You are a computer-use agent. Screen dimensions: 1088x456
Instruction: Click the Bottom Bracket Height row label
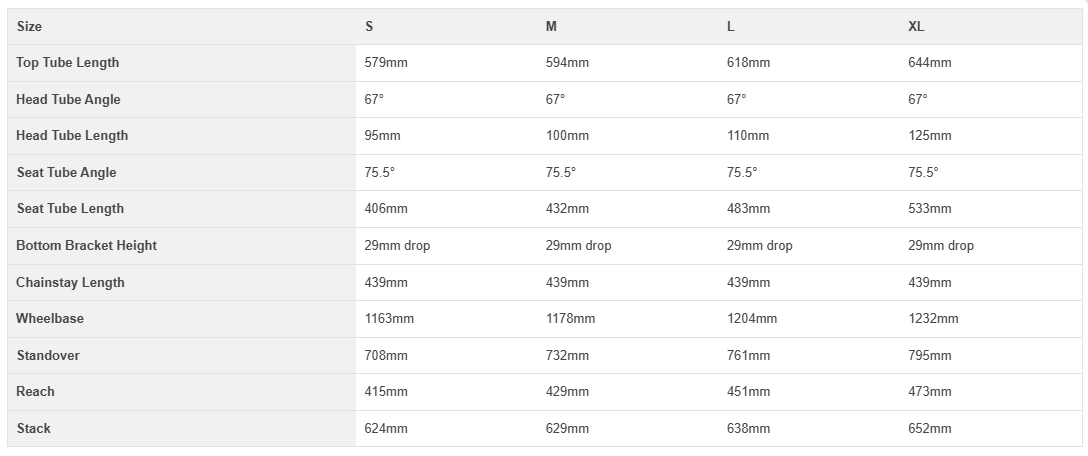pyautogui.click(x=87, y=245)
